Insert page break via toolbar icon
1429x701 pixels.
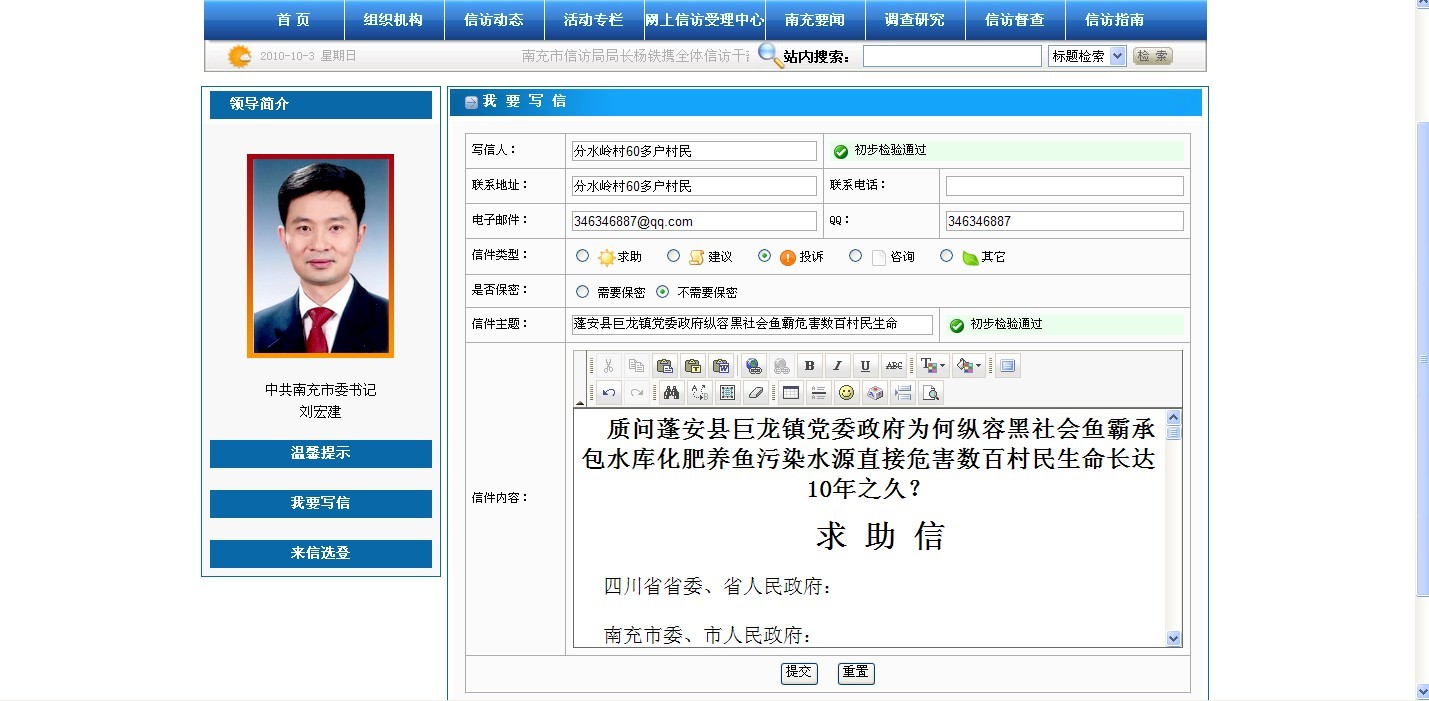pos(903,392)
